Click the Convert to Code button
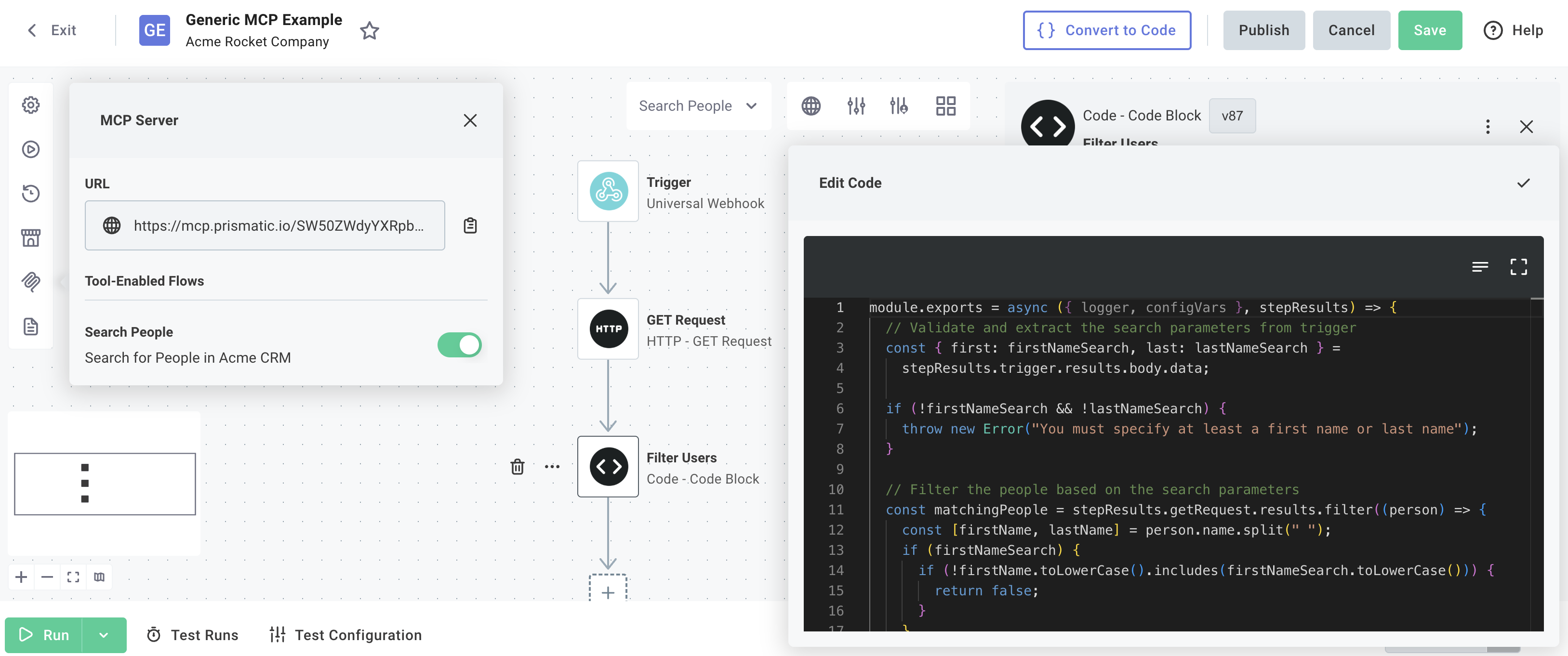The height and width of the screenshot is (656, 1568). click(x=1106, y=30)
